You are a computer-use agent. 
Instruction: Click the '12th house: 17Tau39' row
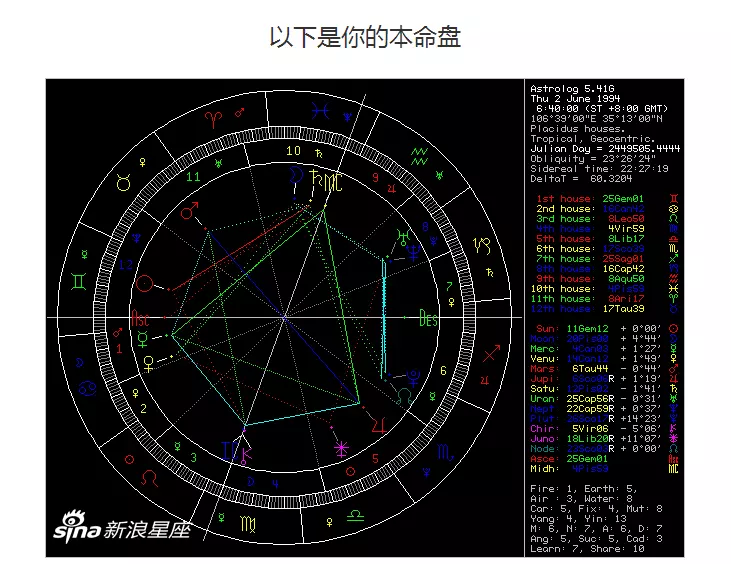click(x=605, y=309)
